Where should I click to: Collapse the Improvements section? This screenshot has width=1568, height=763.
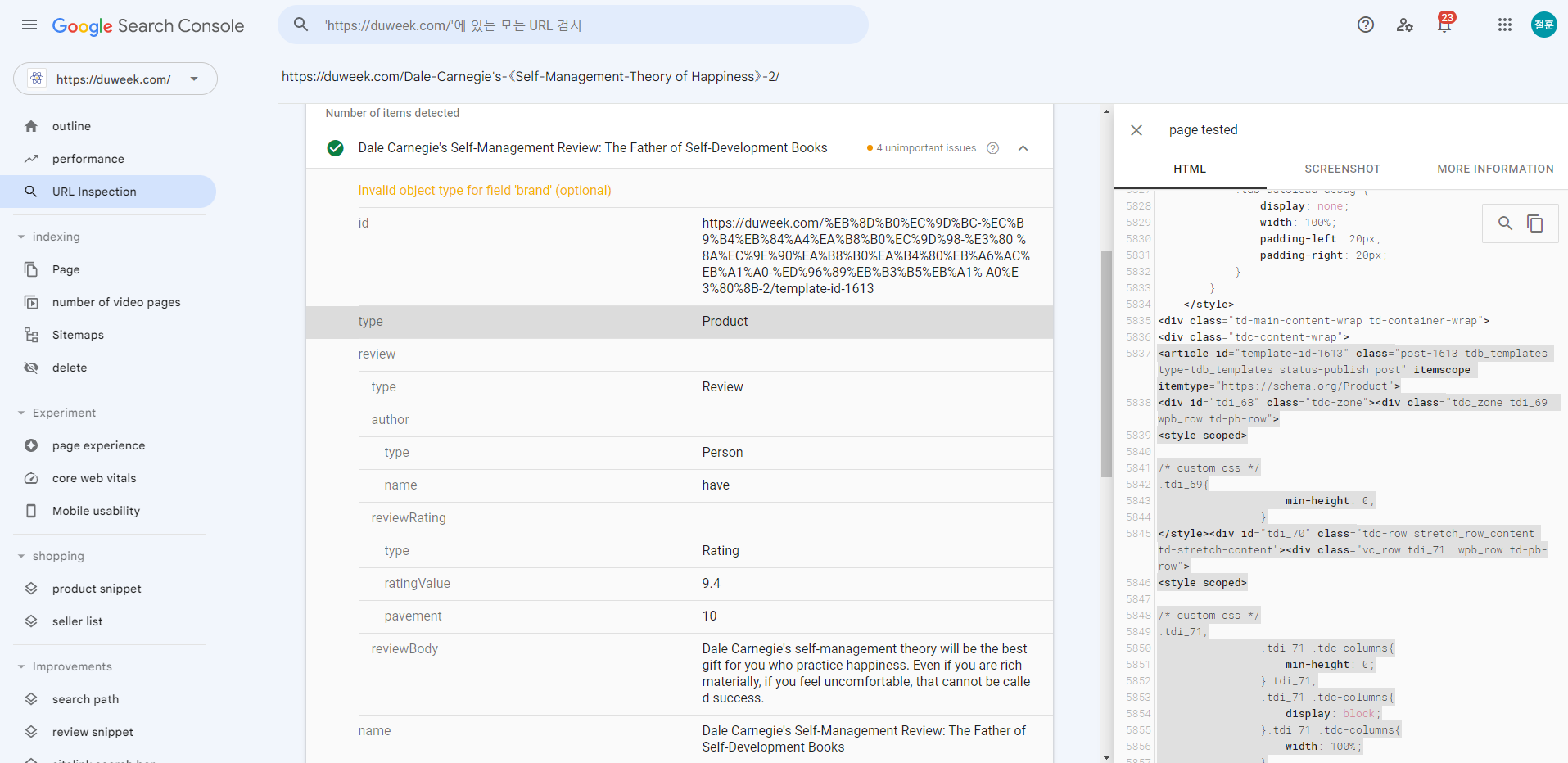coord(64,666)
